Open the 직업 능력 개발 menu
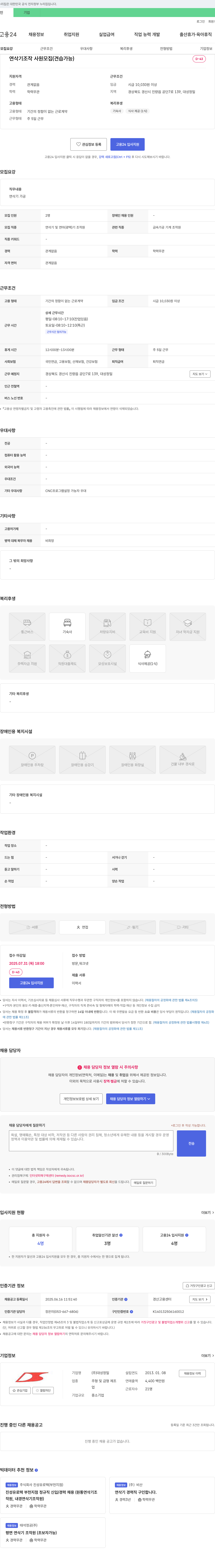215x1568 pixels. (147, 35)
